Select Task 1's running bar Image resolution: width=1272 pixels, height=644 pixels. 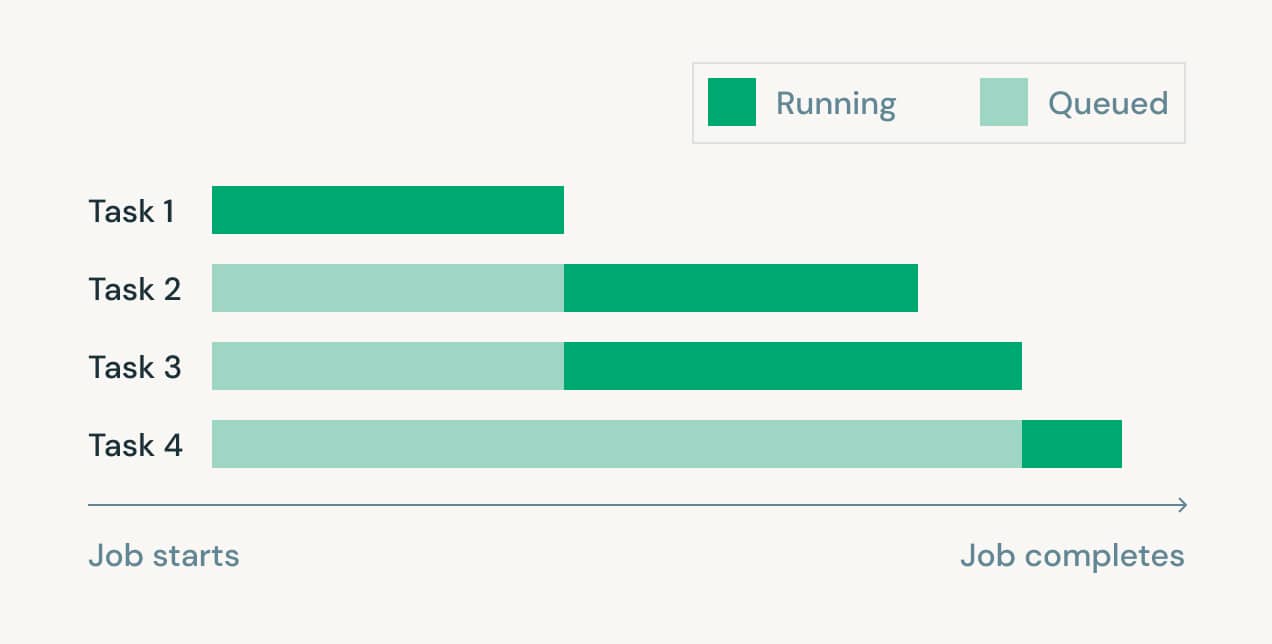[388, 210]
